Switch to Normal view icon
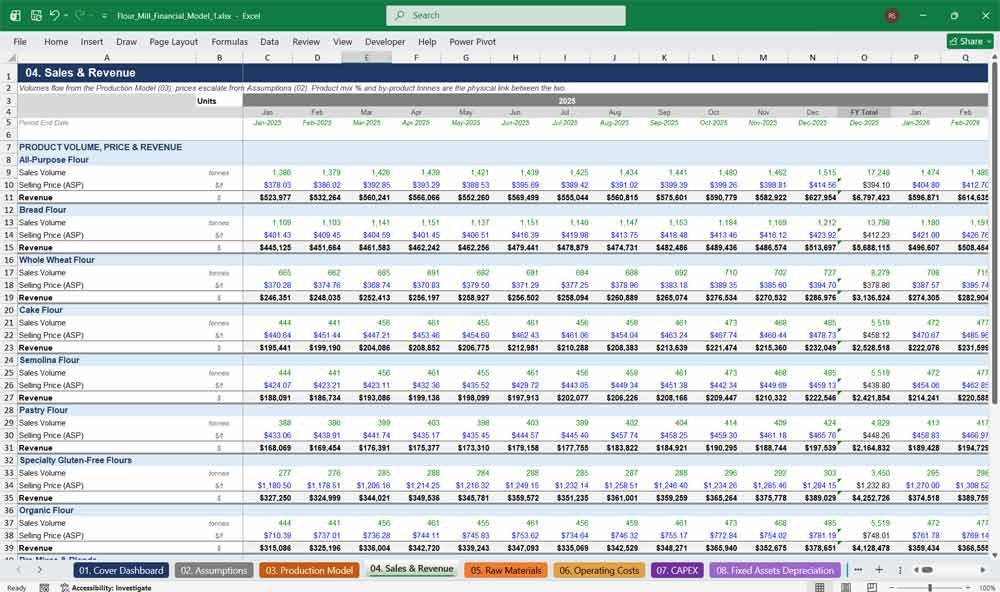 [820, 588]
